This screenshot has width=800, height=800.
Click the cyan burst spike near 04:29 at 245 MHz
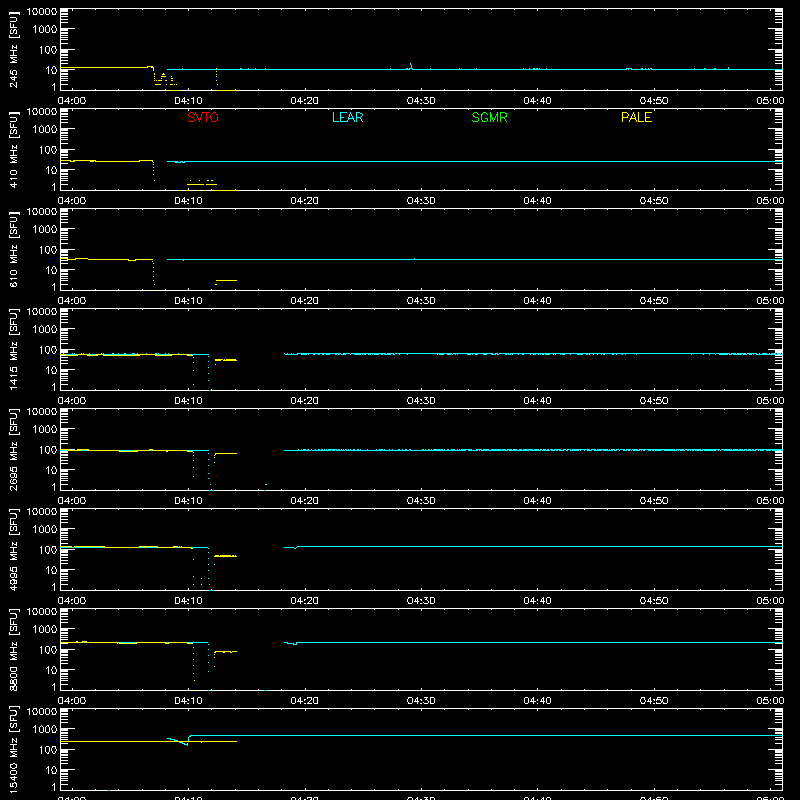[411, 66]
